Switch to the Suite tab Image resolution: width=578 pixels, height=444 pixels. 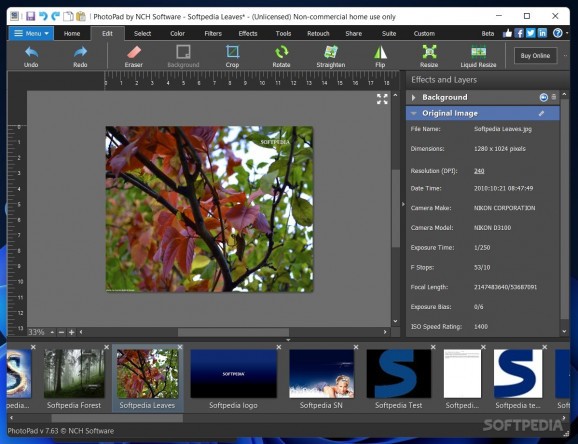pyautogui.click(x=389, y=34)
